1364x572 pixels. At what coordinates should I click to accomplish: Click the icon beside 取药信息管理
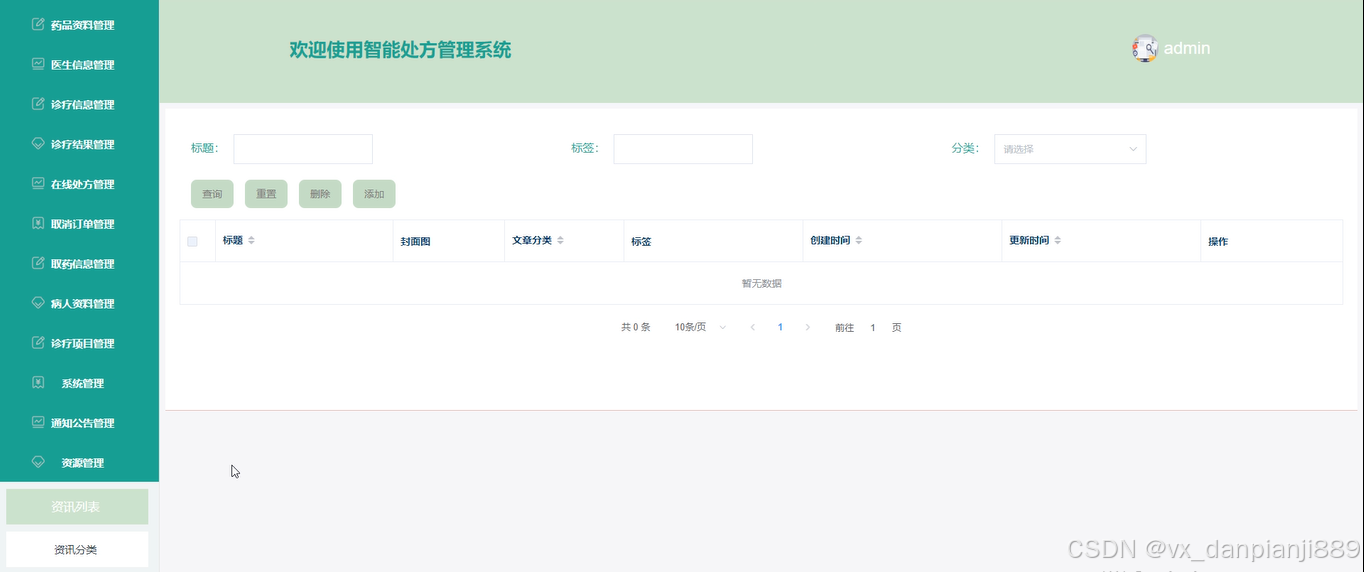(38, 264)
